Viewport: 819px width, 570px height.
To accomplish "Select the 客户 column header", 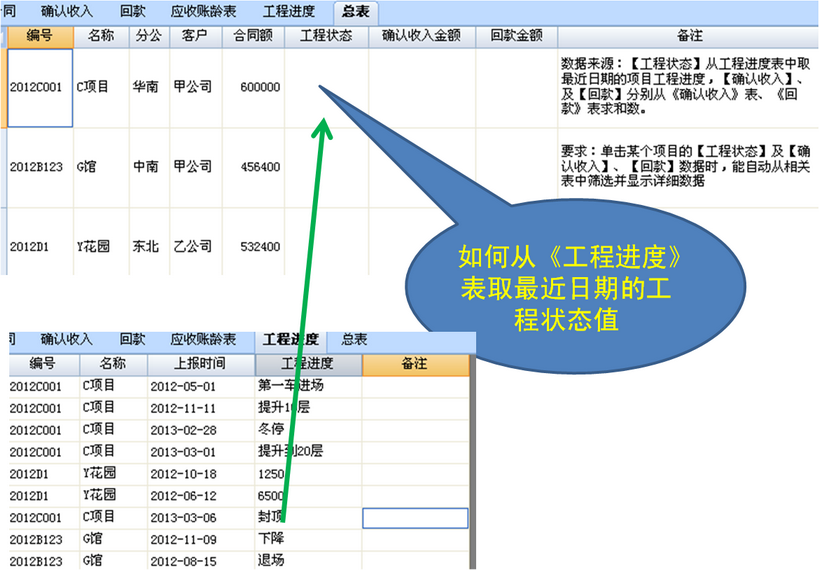I will click(194, 36).
